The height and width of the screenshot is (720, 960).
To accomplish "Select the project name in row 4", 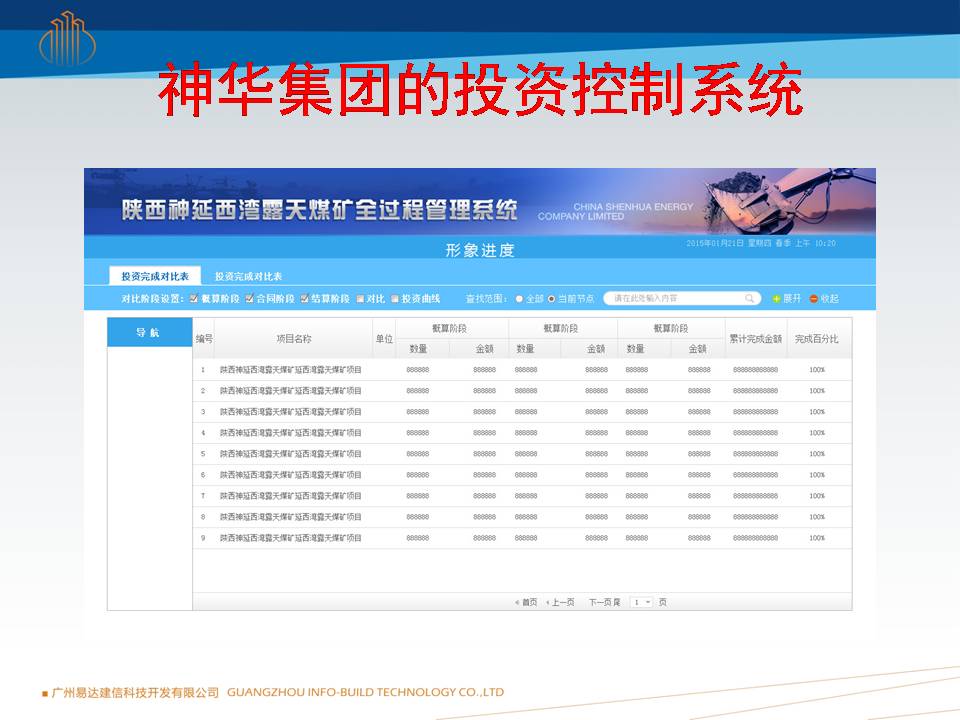I will 291,433.
